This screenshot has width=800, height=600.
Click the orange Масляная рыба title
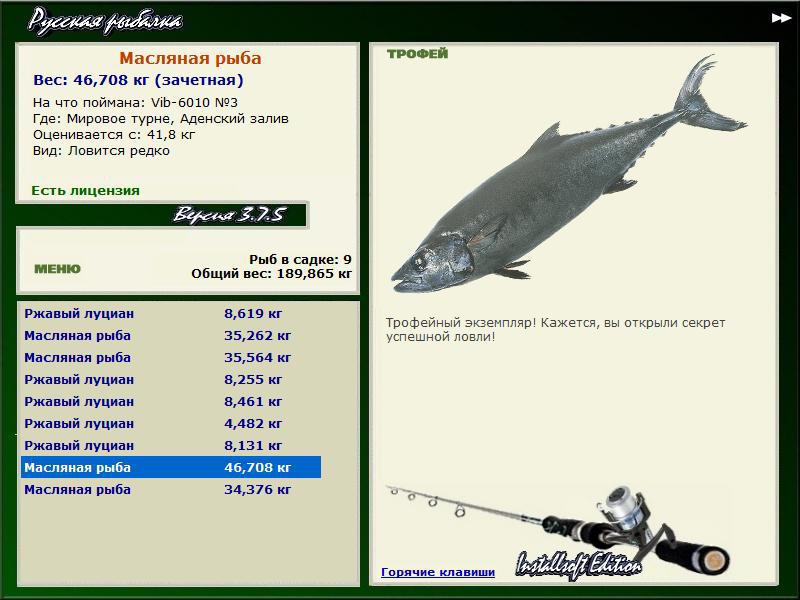click(x=190, y=58)
